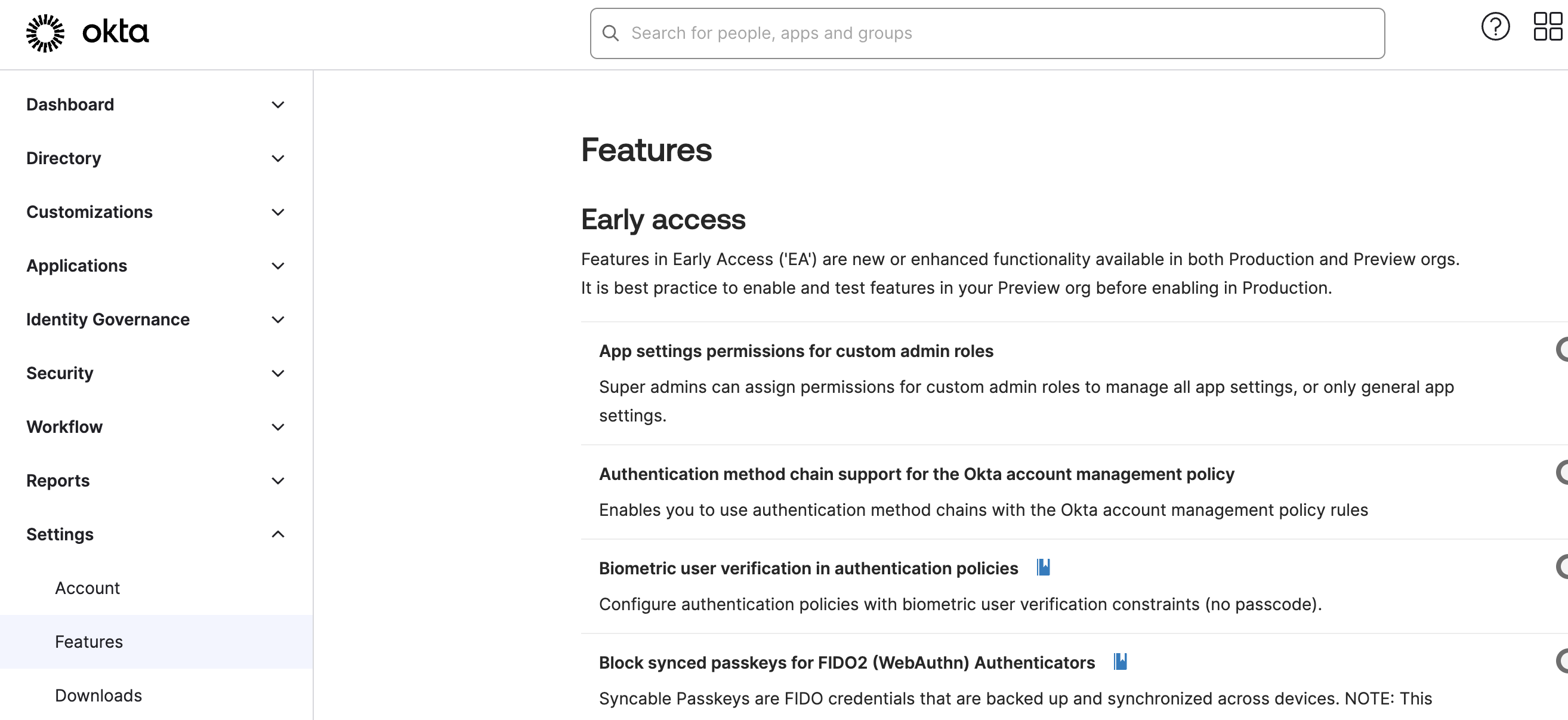Open documentation for Block synced passkeys

[1120, 662]
